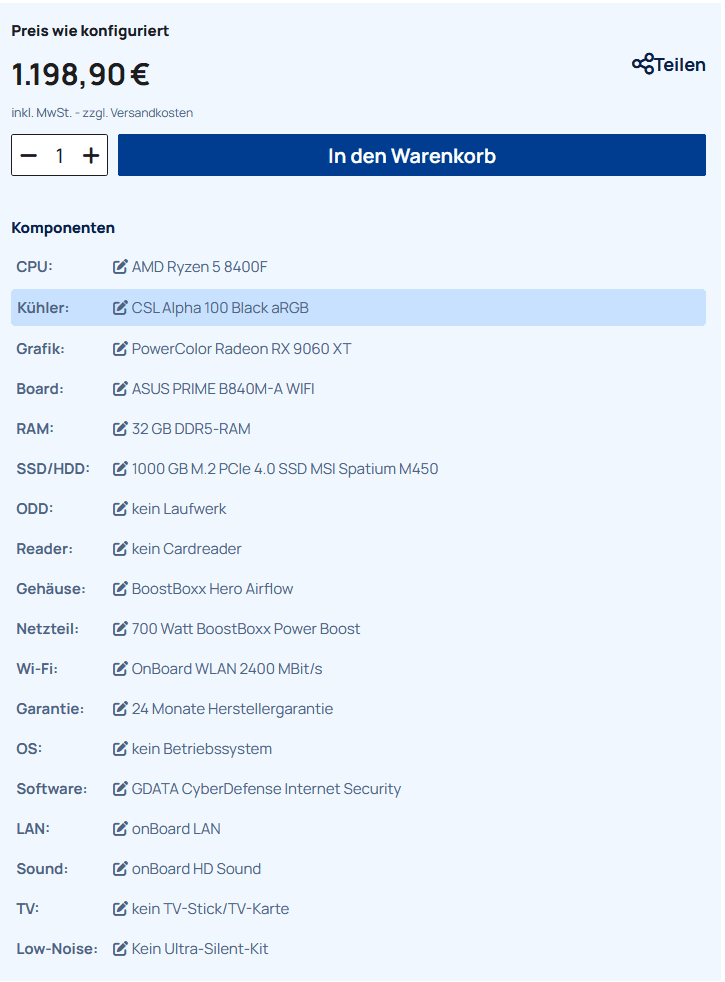Click the edit icon for ASUS PRIME B840M-A WIFI

tap(120, 388)
